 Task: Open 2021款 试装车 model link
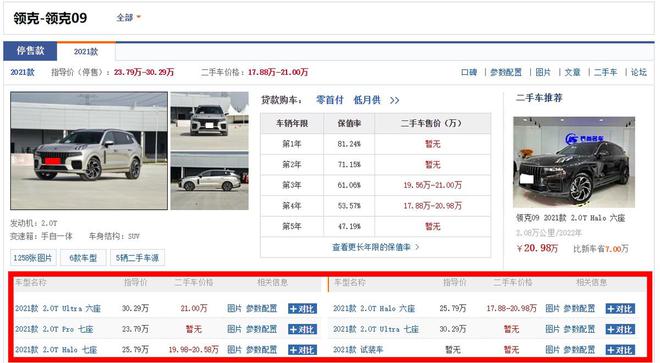click(x=358, y=350)
